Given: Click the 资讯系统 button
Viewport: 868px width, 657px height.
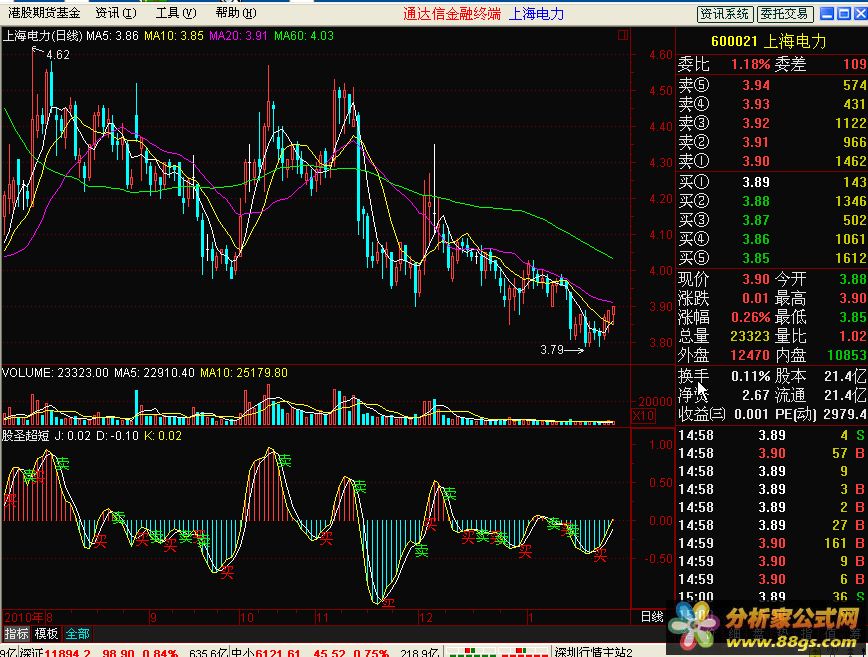Looking at the screenshot, I should [725, 14].
